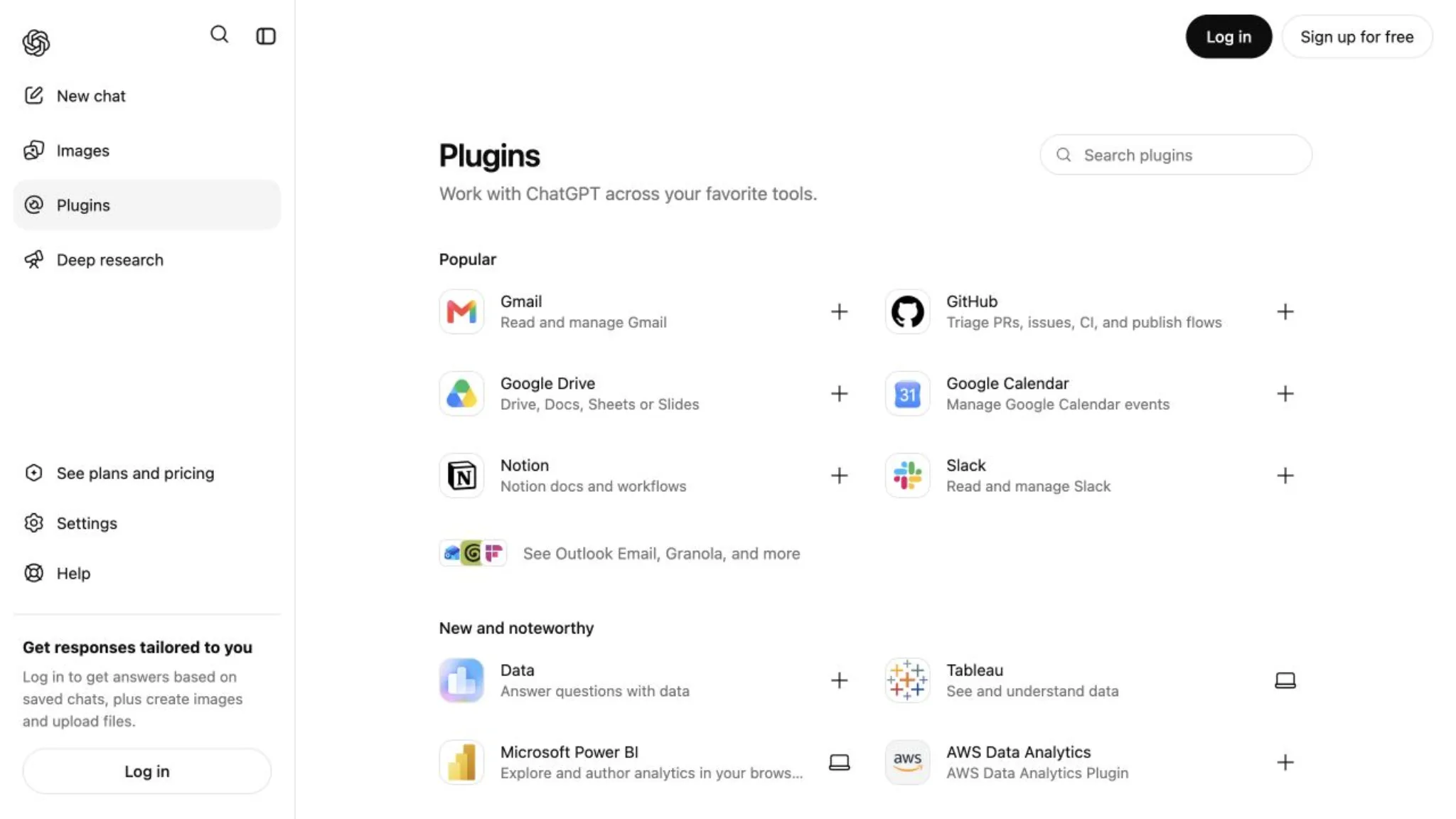Add the Gmail plugin with plus
Screen dimensions: 1456x819
(839, 311)
